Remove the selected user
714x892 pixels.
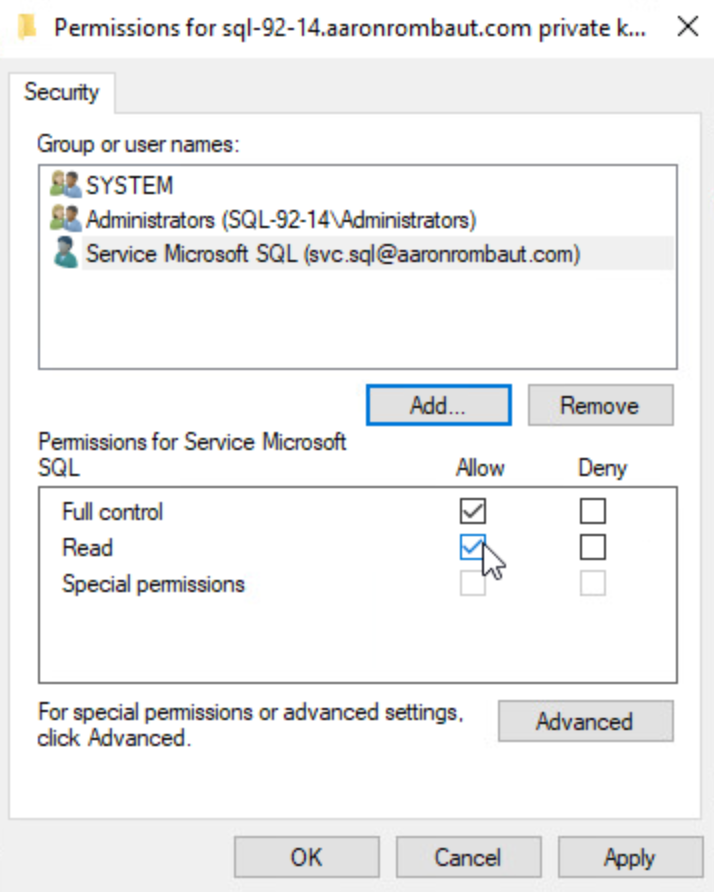tap(600, 406)
